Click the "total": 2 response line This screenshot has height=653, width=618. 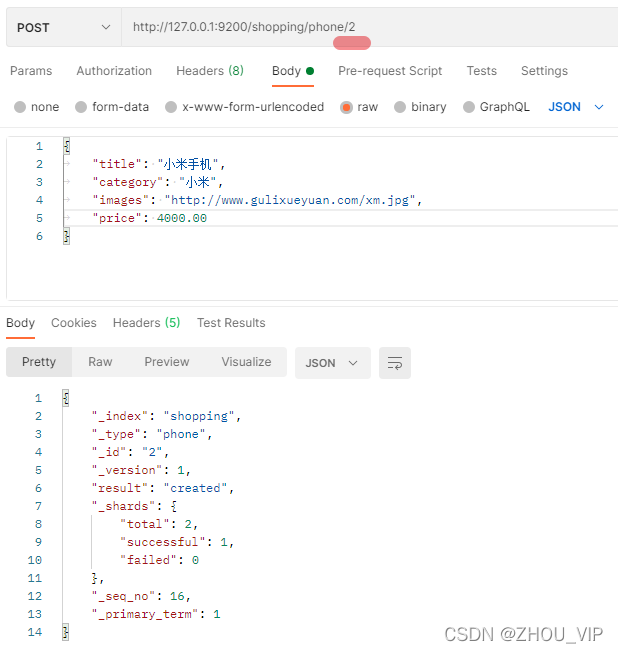[159, 524]
